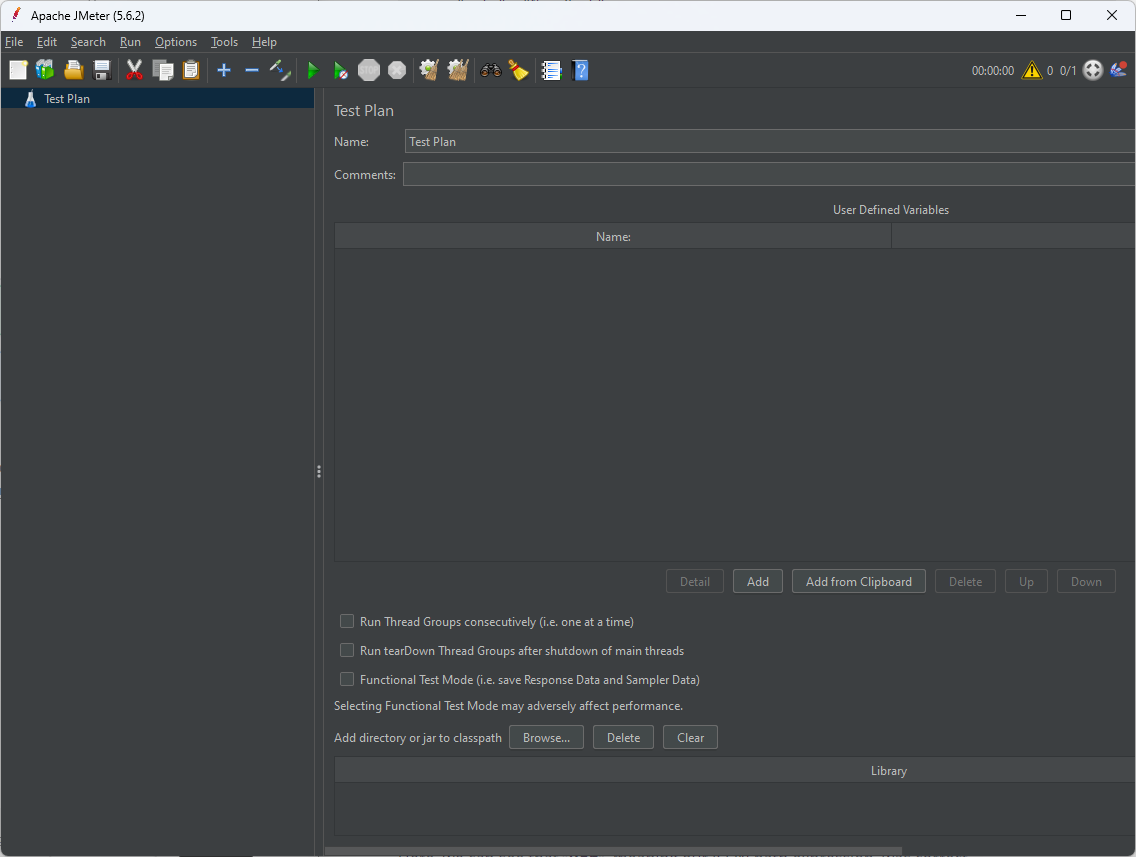Click the blue plus Expand All icon

(x=224, y=70)
